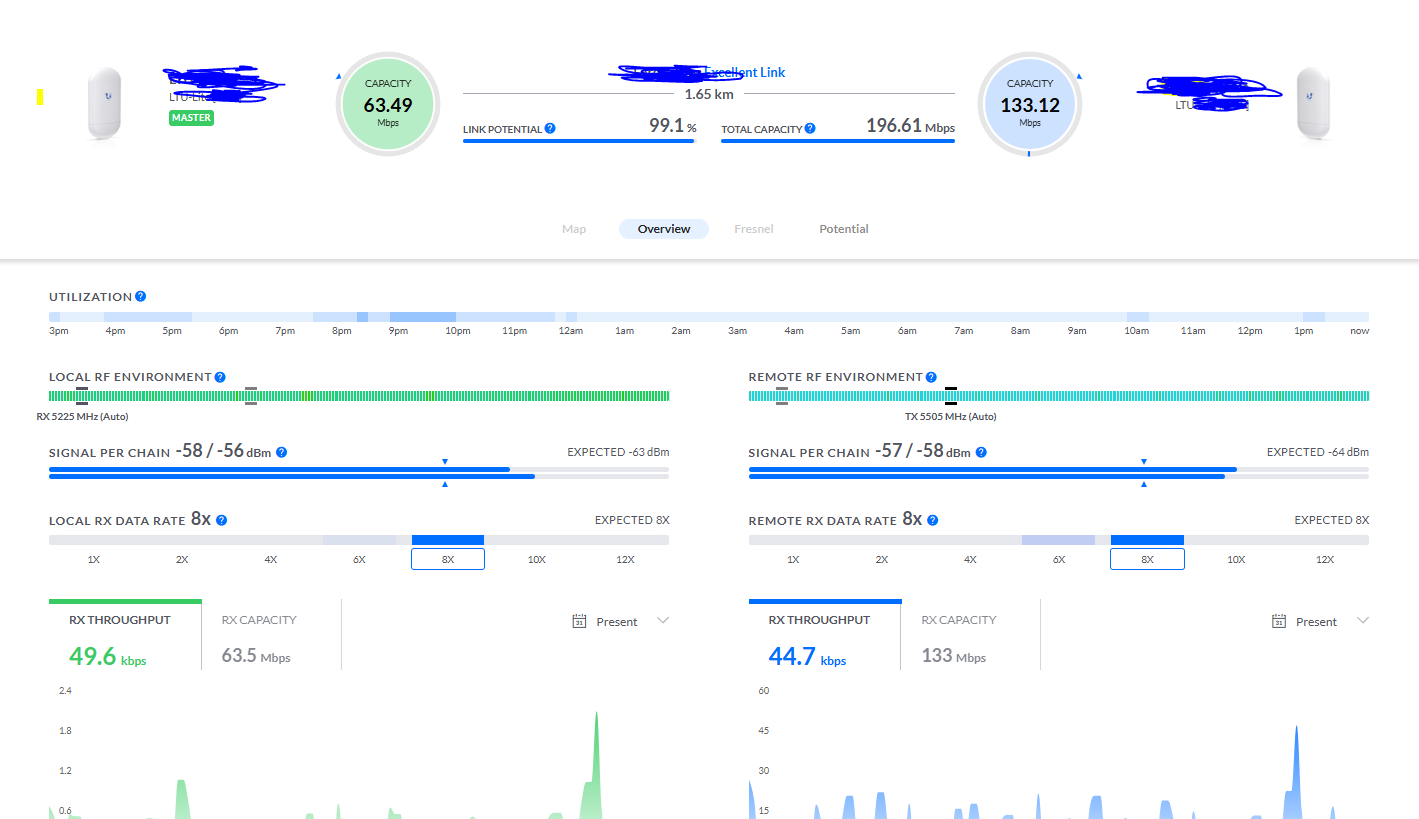The width and height of the screenshot is (1419, 819).
Task: Click the Local RX Data Rate help icon
Action: [x=222, y=521]
